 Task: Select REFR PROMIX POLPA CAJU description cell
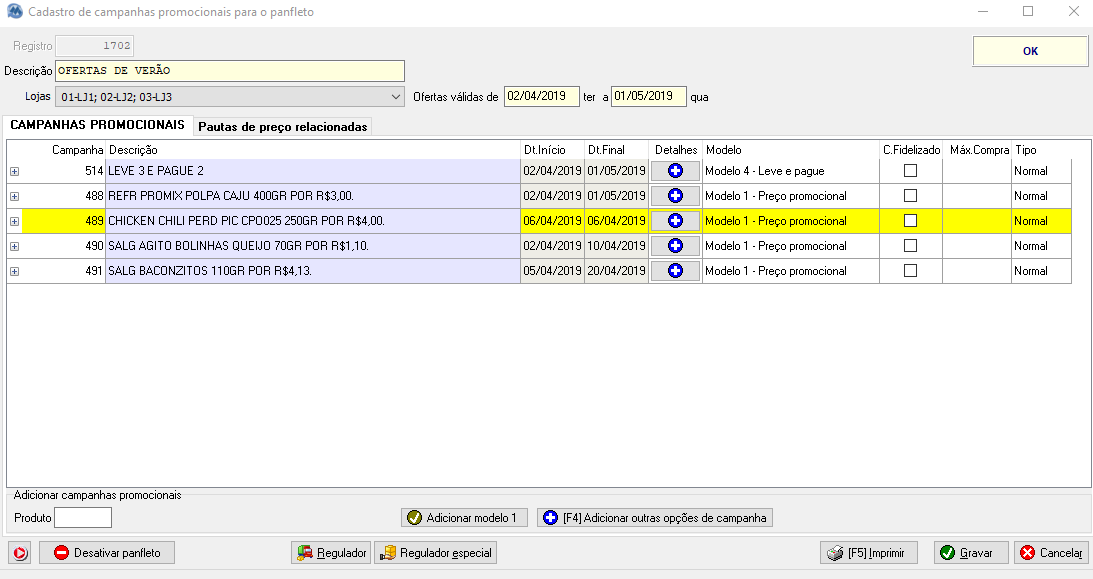[313, 196]
